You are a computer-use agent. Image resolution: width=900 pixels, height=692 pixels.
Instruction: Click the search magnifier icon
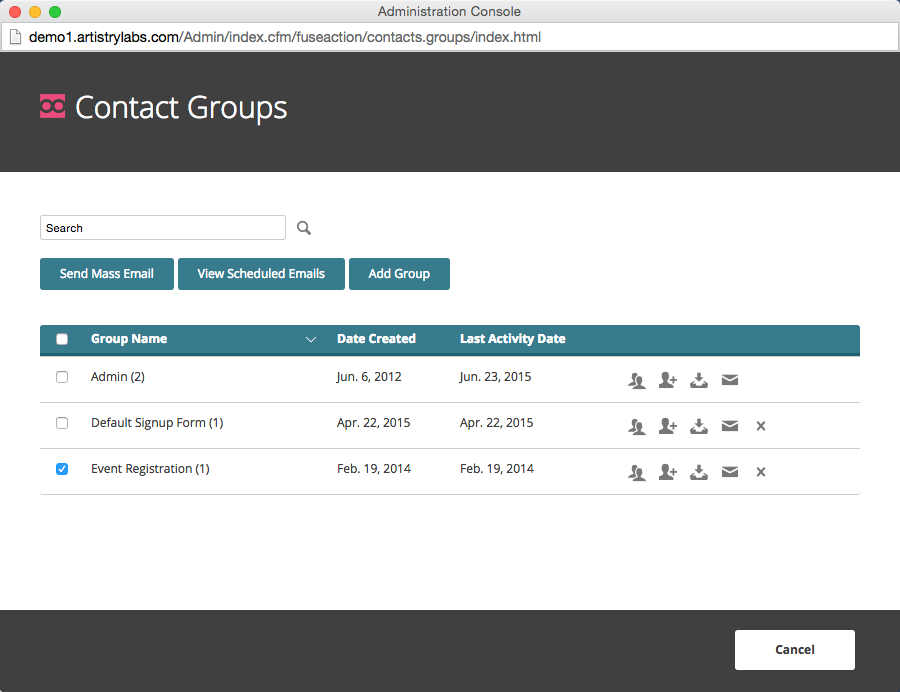(304, 228)
